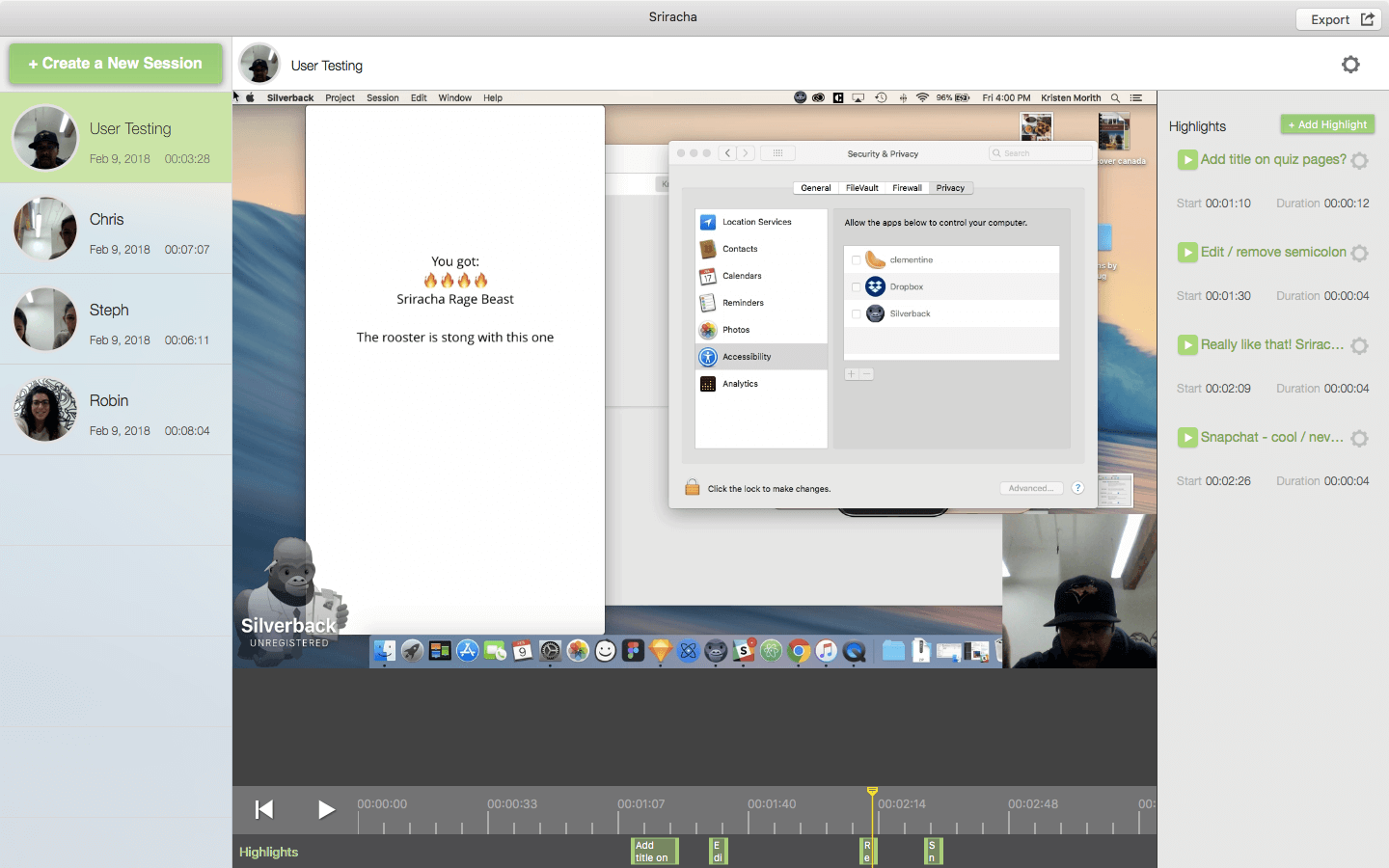1389x868 pixels.
Task: Select the 'Edi' highlight marker on timeline
Action: pos(718,852)
